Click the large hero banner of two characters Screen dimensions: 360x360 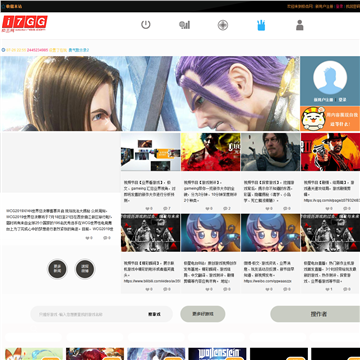pos(150,93)
